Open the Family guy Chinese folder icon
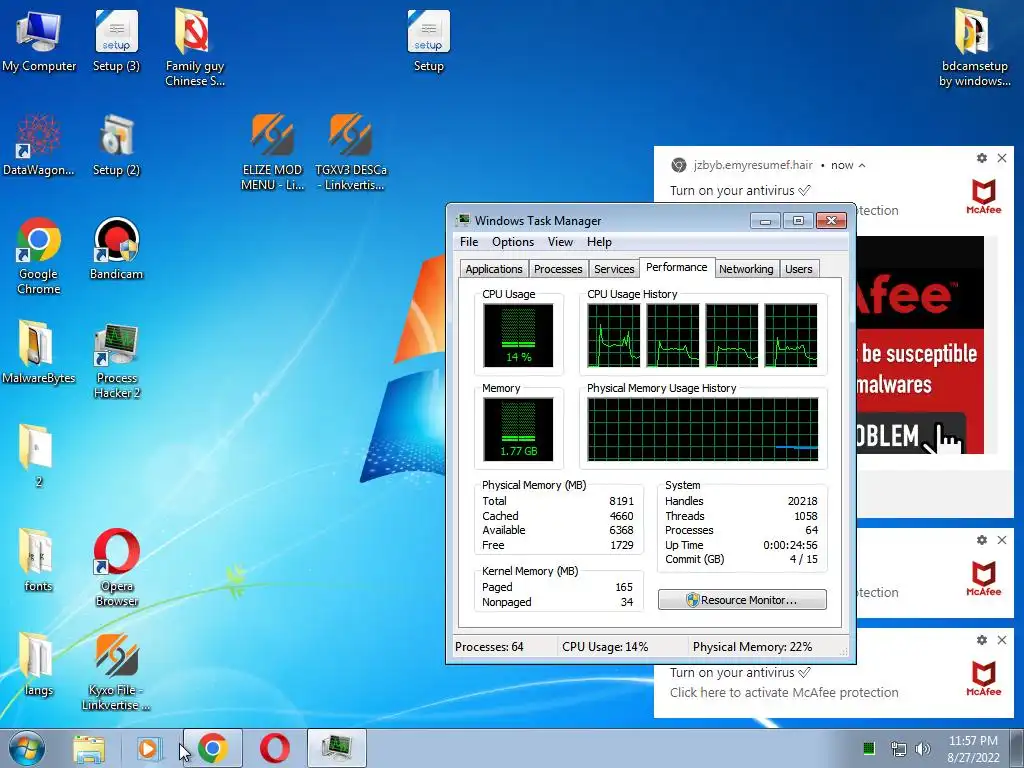This screenshot has width=1024, height=768. pos(195,47)
